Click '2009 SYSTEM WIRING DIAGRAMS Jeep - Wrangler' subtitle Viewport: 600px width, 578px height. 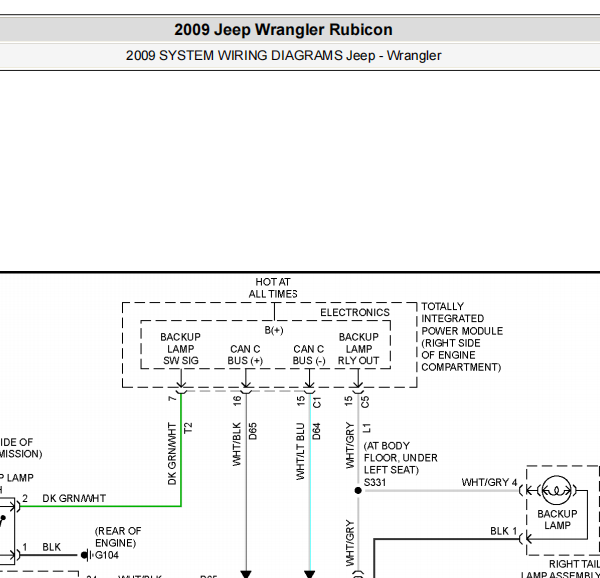click(284, 56)
